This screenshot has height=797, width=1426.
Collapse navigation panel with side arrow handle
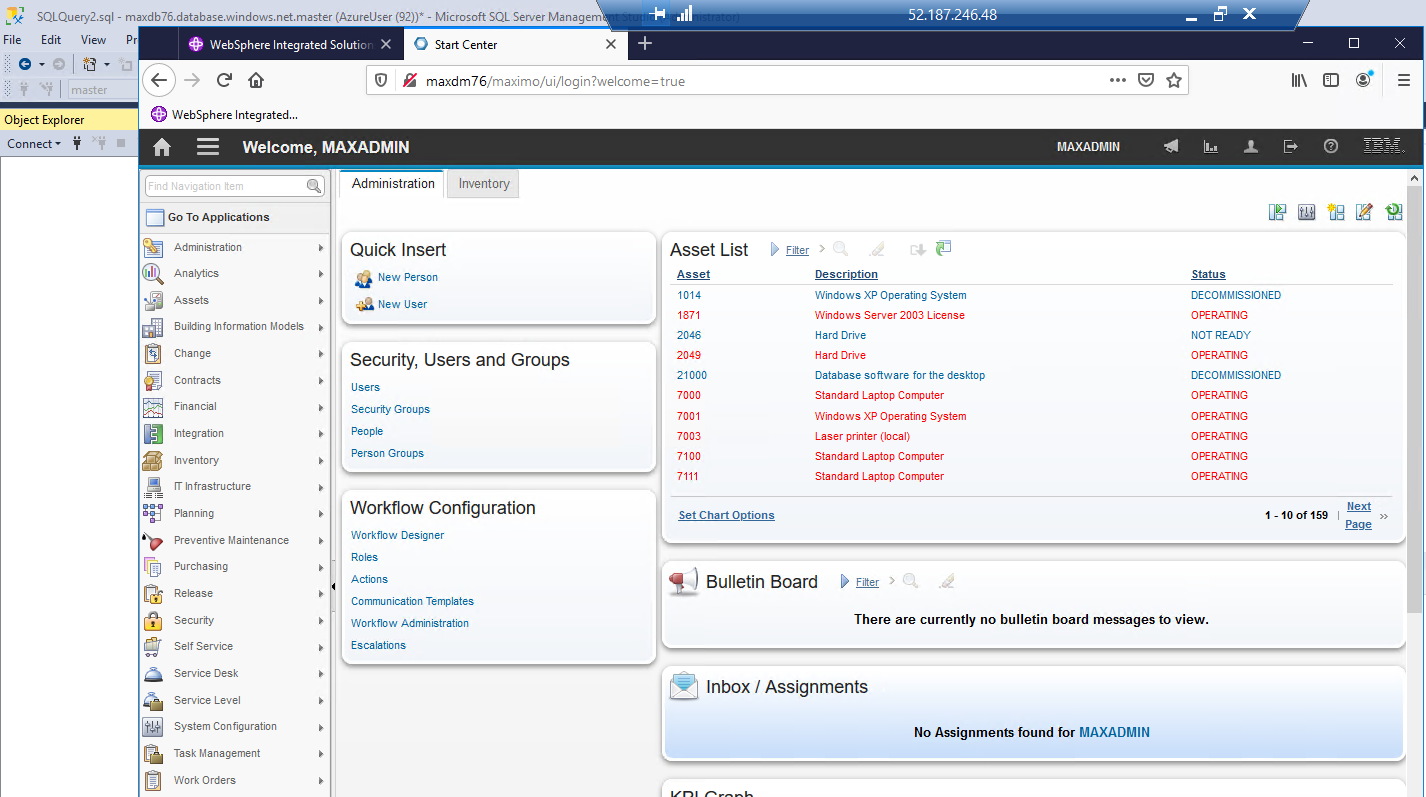point(334,588)
